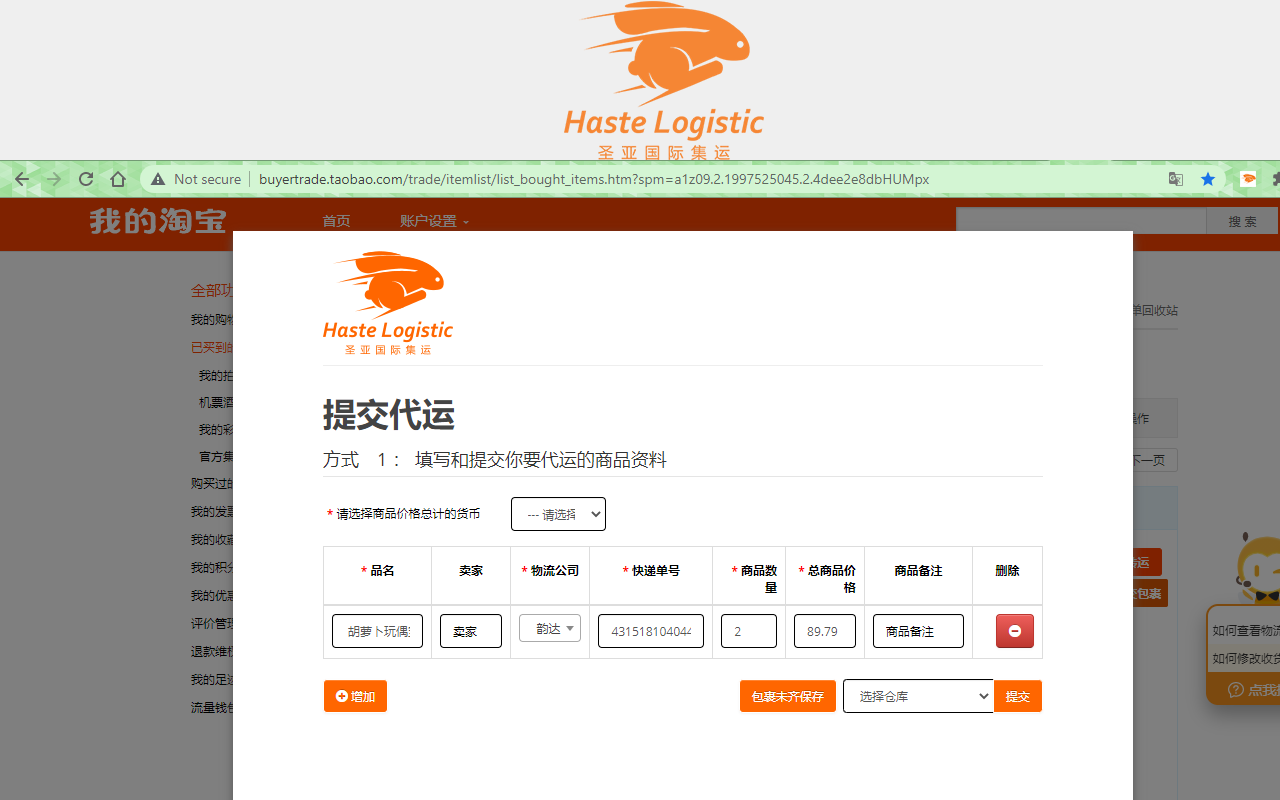1280x800 pixels.
Task: Click 如何查看物流 help link
Action: click(x=1246, y=630)
